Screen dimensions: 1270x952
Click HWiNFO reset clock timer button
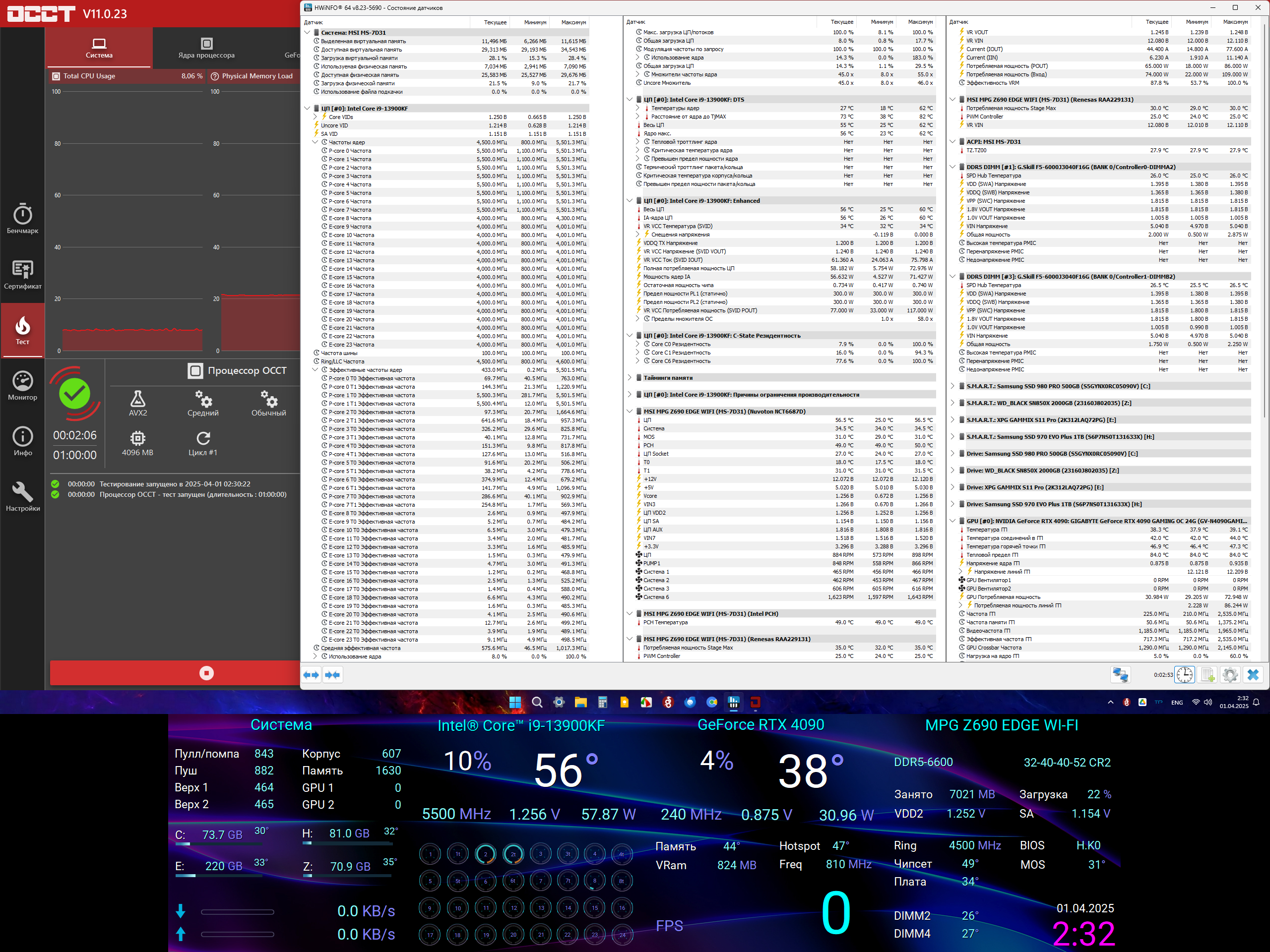1185,675
